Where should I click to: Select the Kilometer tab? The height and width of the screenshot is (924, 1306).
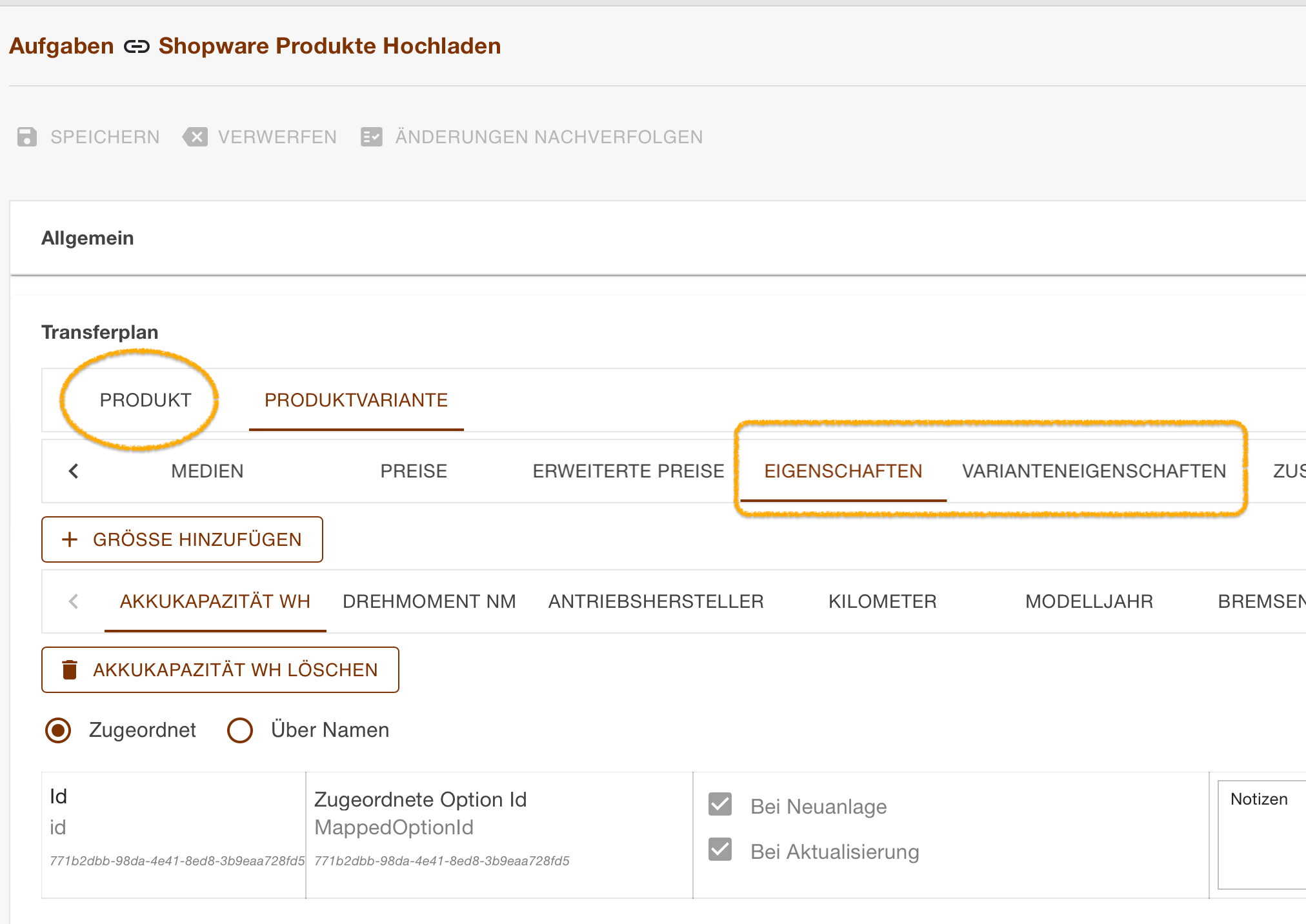[x=883, y=601]
